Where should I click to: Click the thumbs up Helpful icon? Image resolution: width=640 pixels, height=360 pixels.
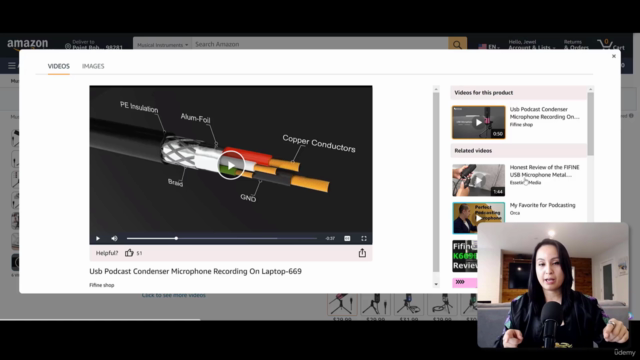coord(129,253)
